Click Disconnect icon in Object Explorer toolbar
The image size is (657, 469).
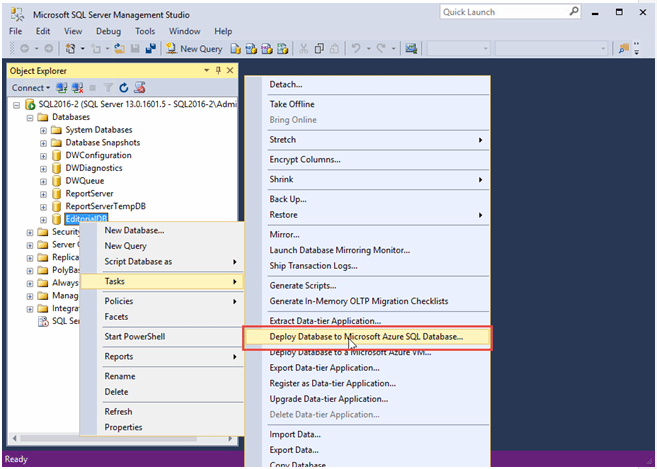point(78,88)
